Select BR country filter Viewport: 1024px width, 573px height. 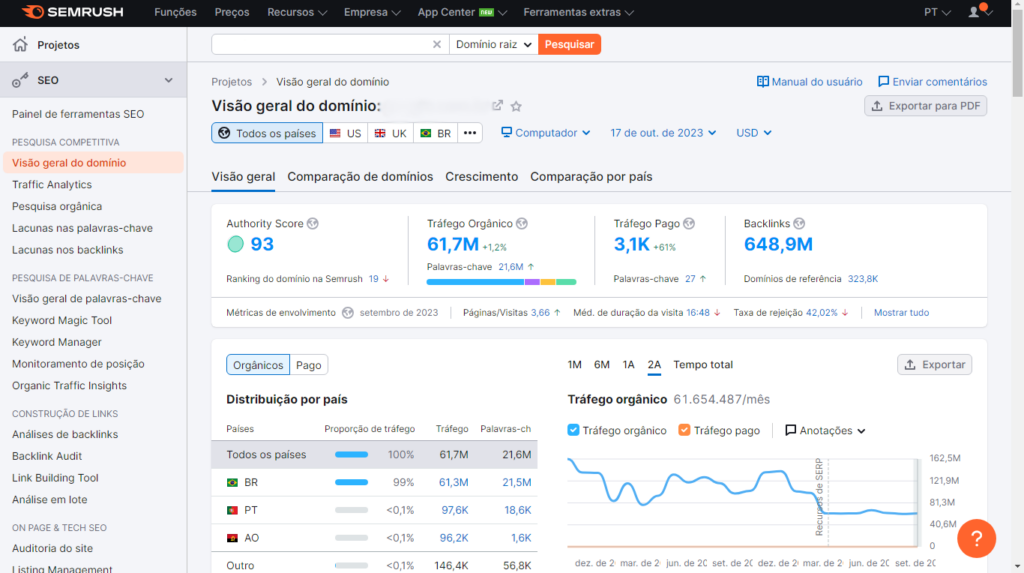click(435, 133)
